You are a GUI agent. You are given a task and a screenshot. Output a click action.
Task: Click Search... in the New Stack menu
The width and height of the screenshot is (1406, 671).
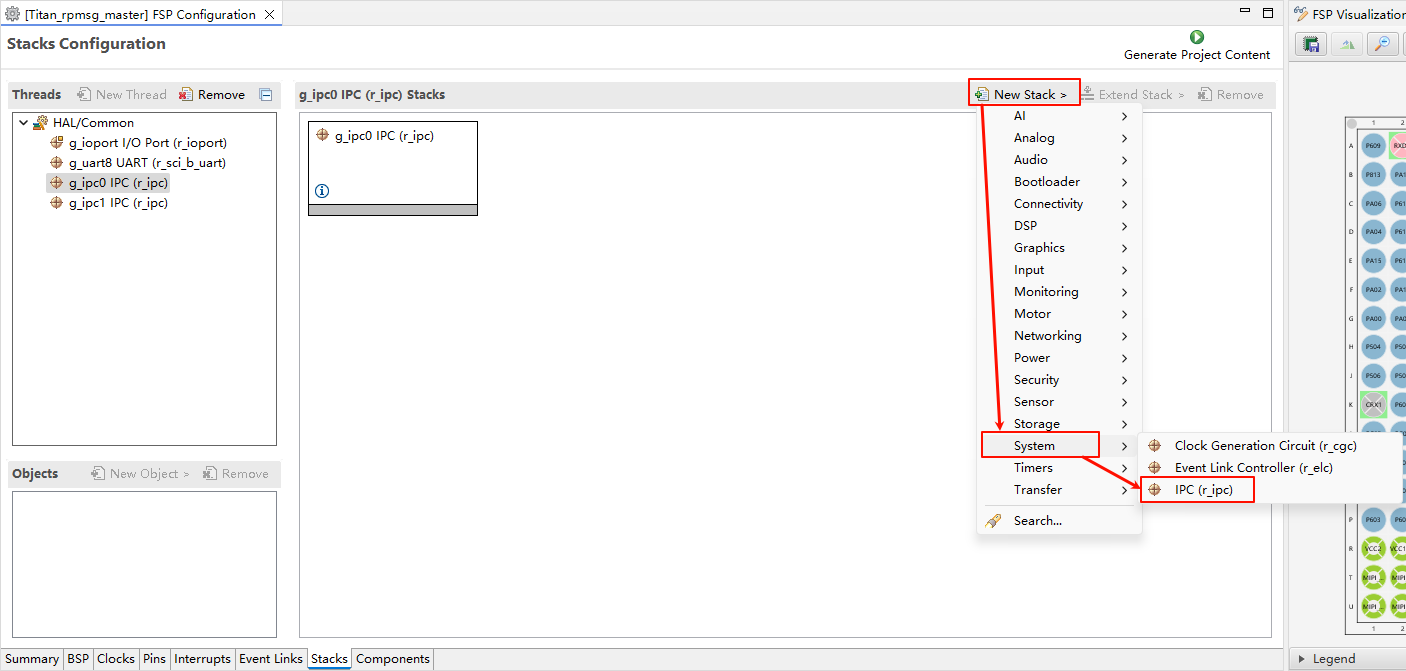1037,521
